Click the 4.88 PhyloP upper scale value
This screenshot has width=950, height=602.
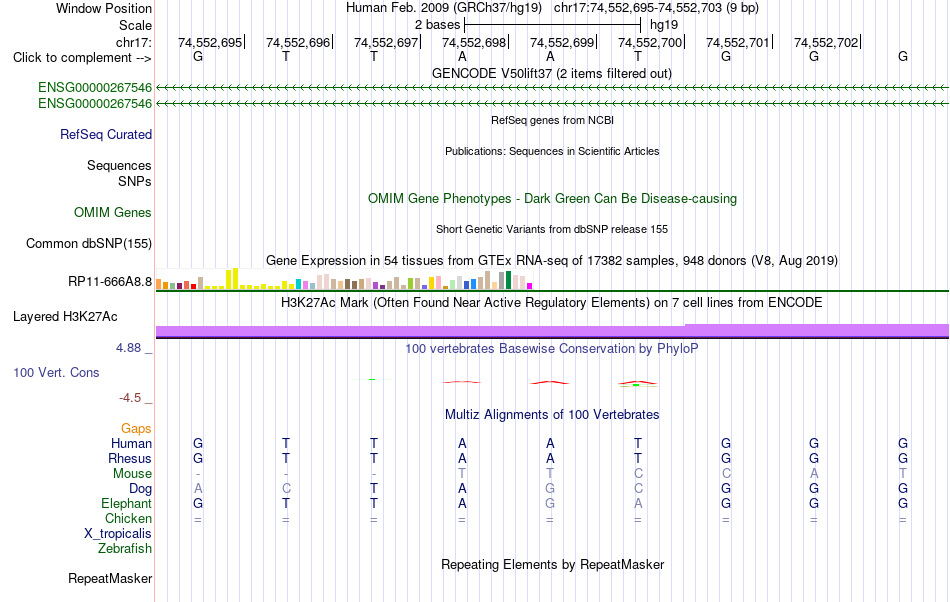pyautogui.click(x=128, y=348)
